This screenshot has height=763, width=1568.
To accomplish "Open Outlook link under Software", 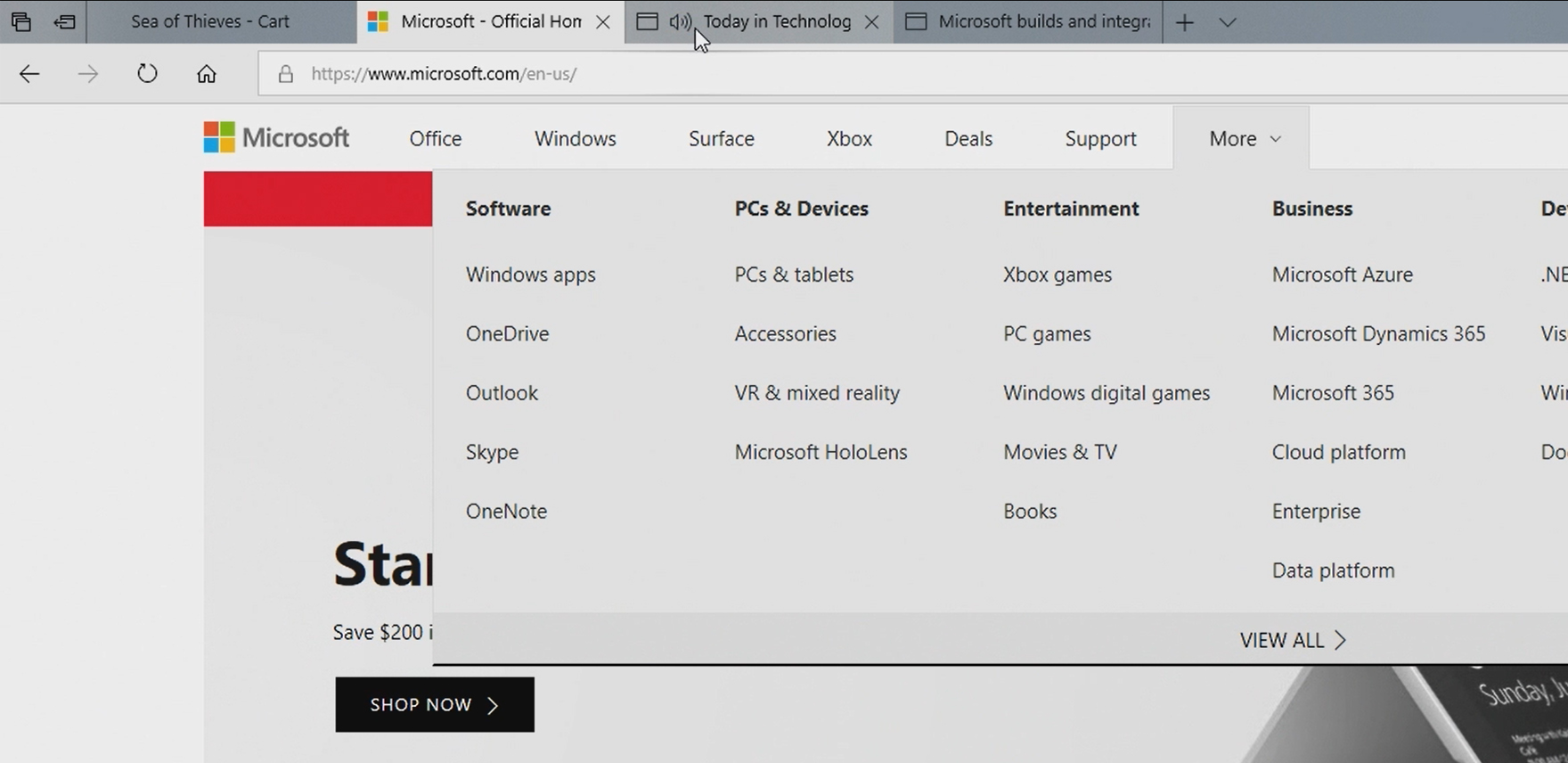I will [502, 393].
